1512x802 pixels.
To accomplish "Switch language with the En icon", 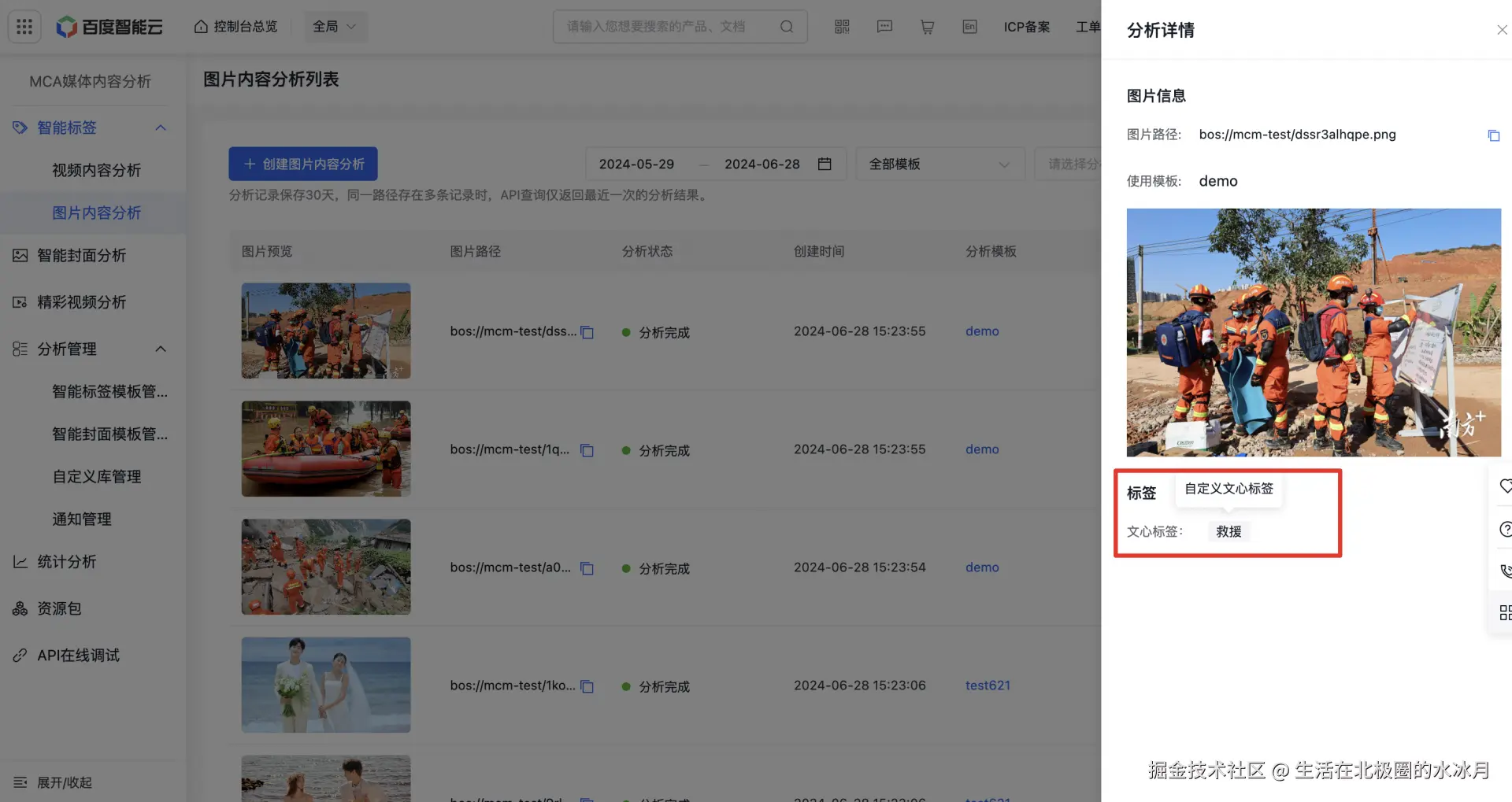I will (969, 27).
